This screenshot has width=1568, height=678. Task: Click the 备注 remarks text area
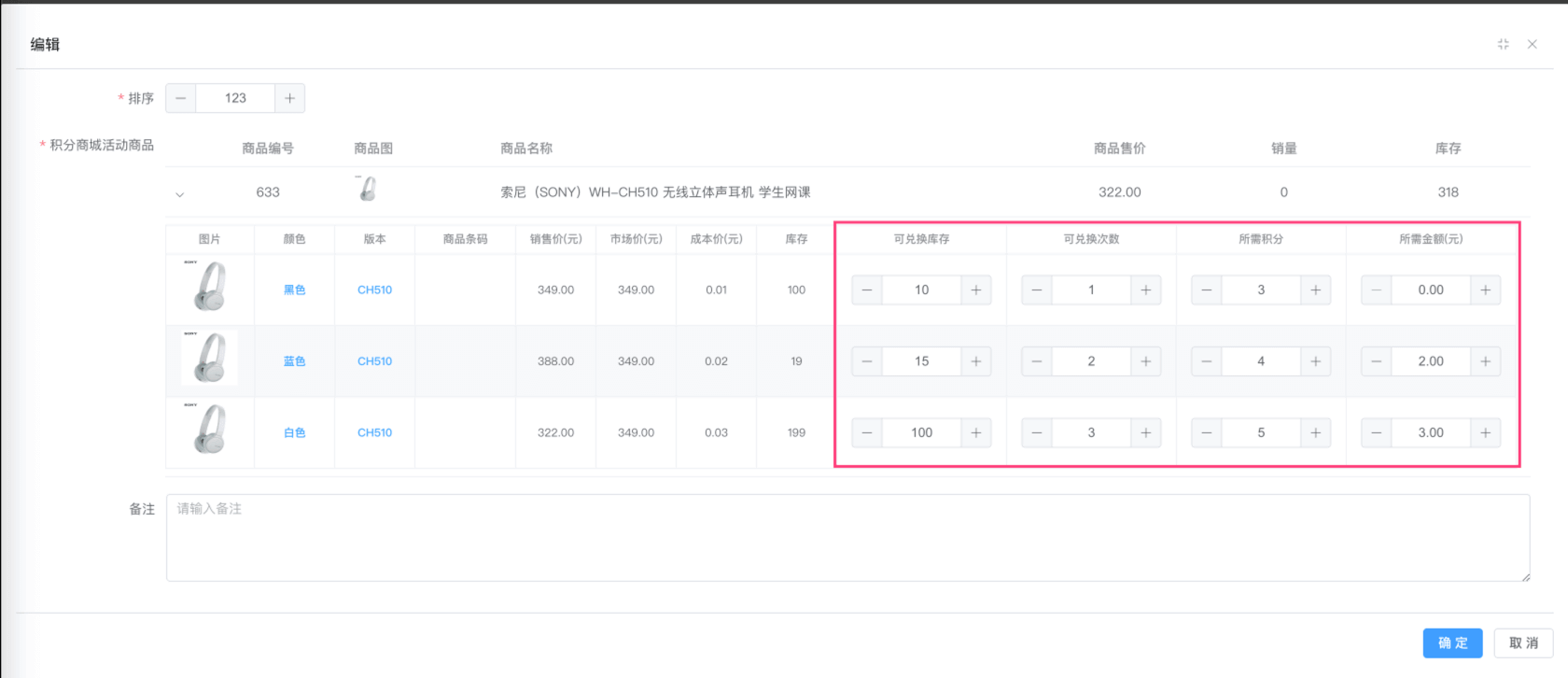pyautogui.click(x=847, y=538)
